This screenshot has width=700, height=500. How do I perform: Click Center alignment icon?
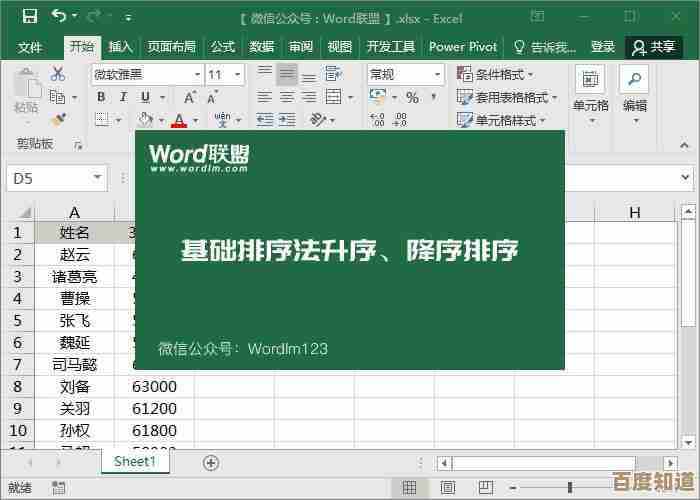click(x=287, y=97)
